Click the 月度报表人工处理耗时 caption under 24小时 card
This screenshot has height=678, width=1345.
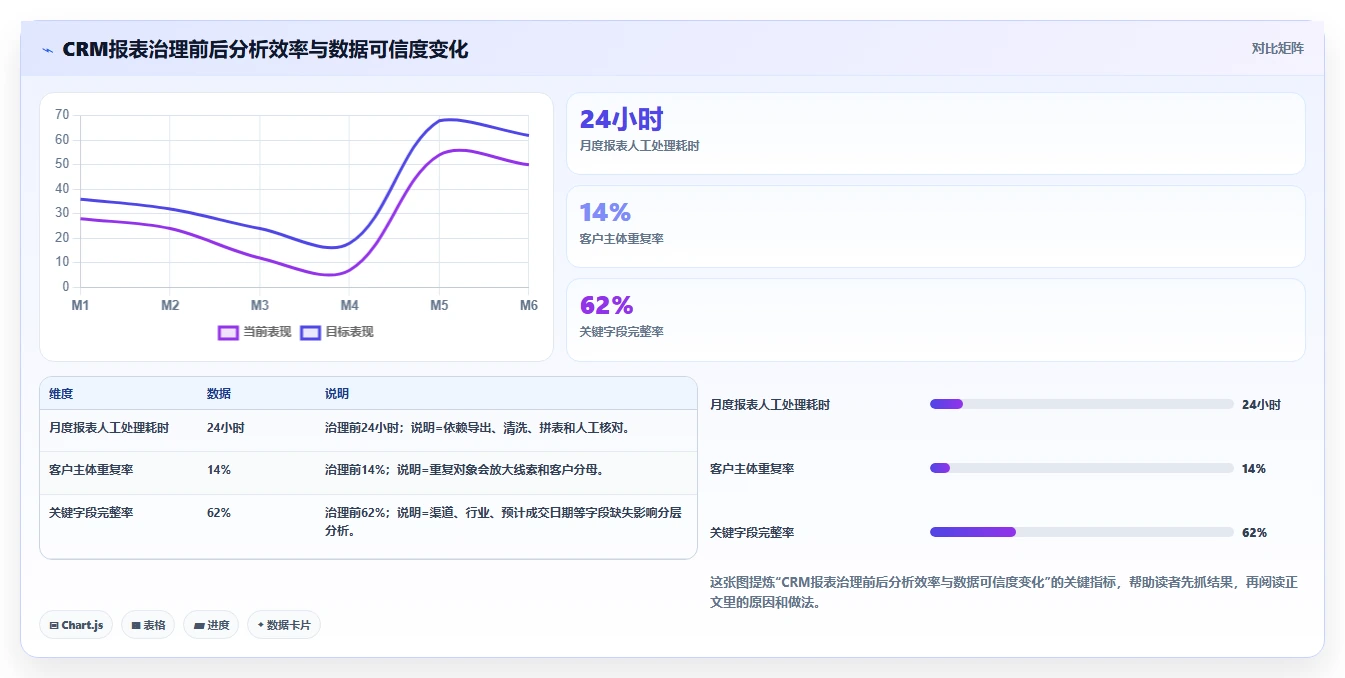(x=639, y=146)
